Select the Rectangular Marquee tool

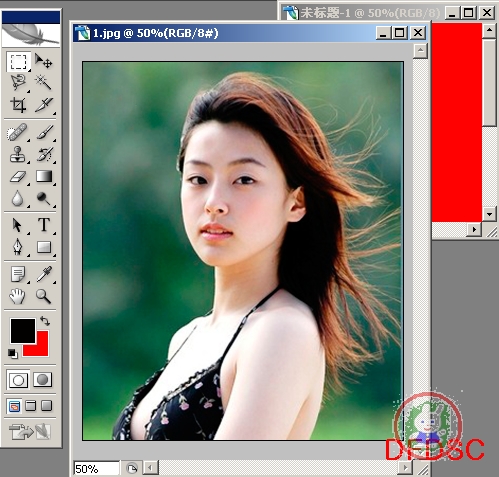click(18, 62)
